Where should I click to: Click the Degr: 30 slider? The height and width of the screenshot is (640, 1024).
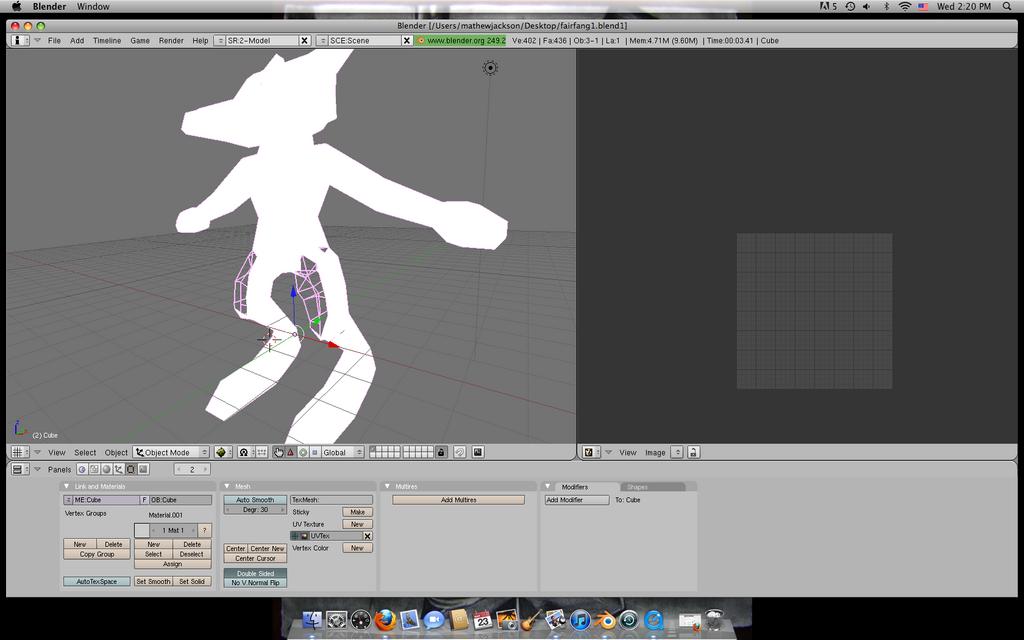pyautogui.click(x=255, y=509)
